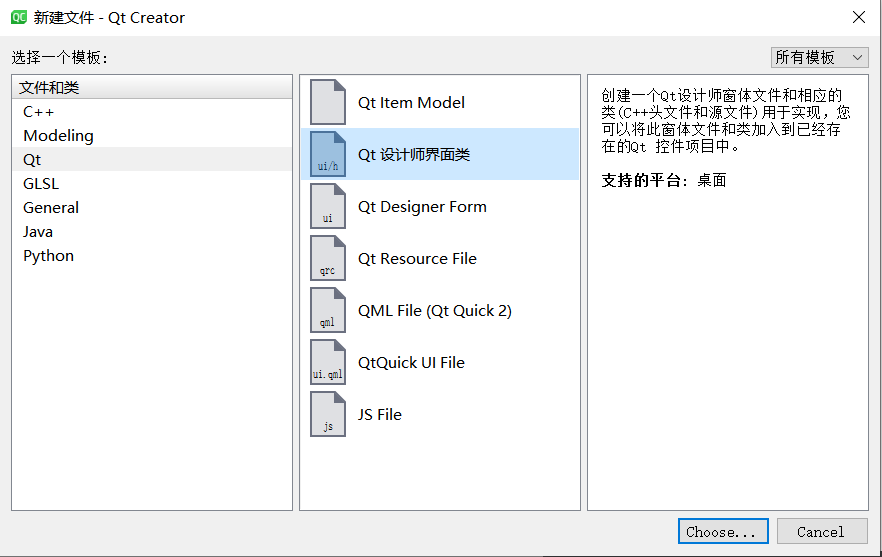Select the GLSL category

[x=41, y=184]
